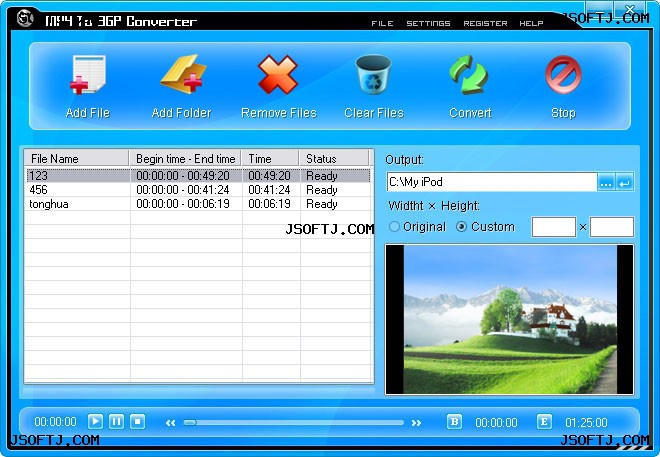Click the Clear Files trash bin icon

click(373, 74)
